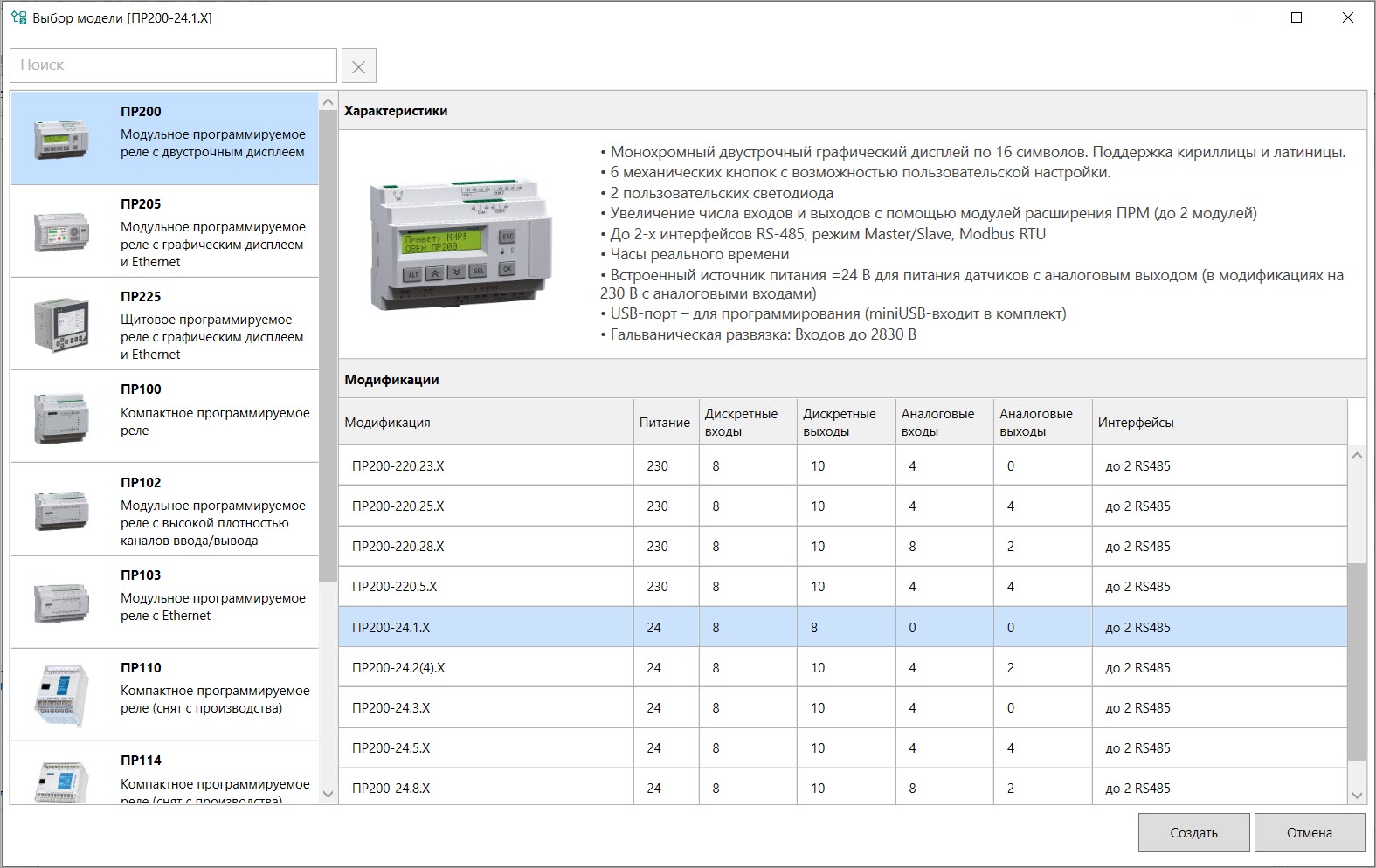1376x868 pixels.
Task: Clear search with the X button
Action: [x=358, y=65]
